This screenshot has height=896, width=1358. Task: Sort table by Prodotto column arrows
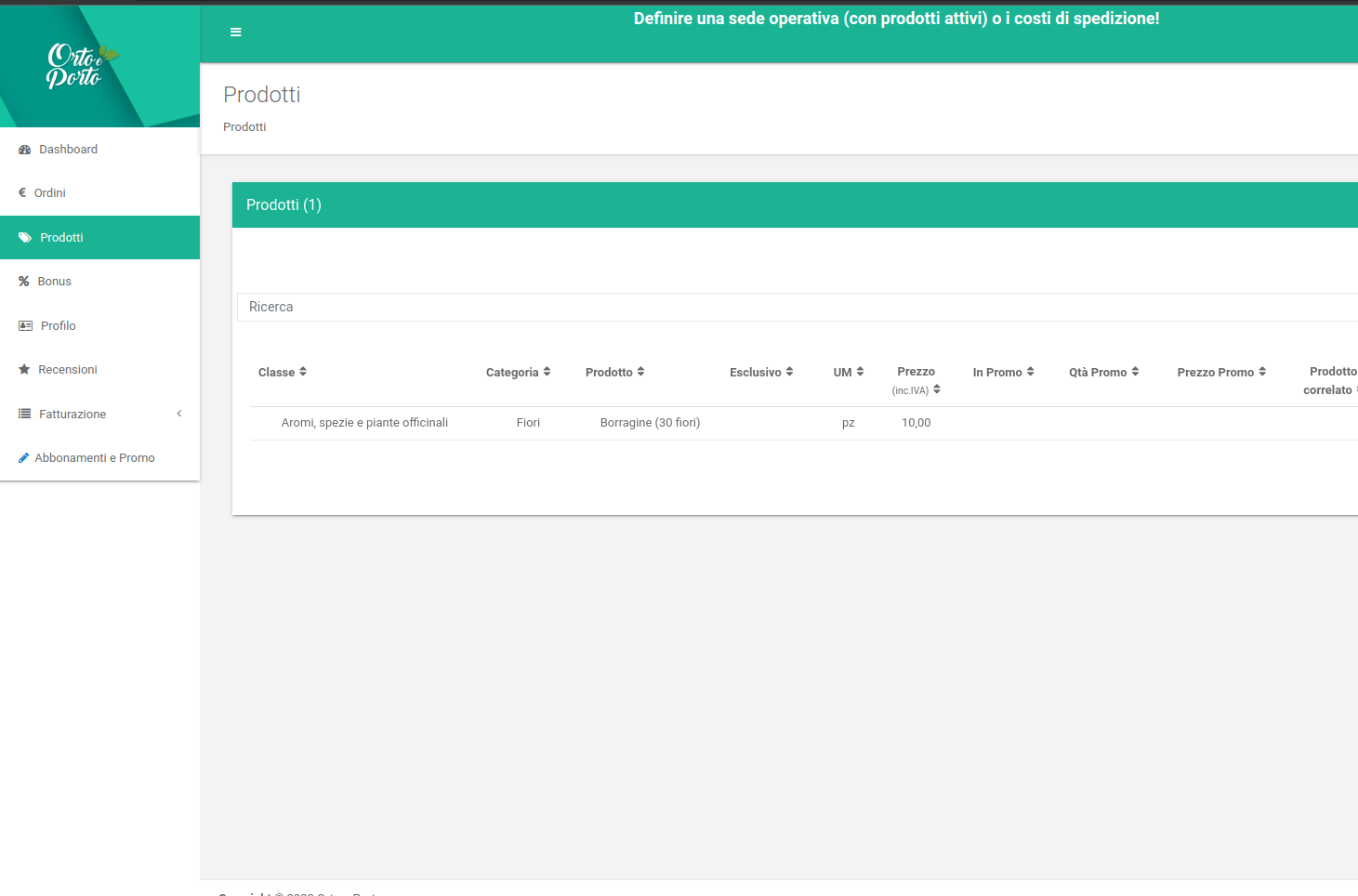(x=641, y=372)
